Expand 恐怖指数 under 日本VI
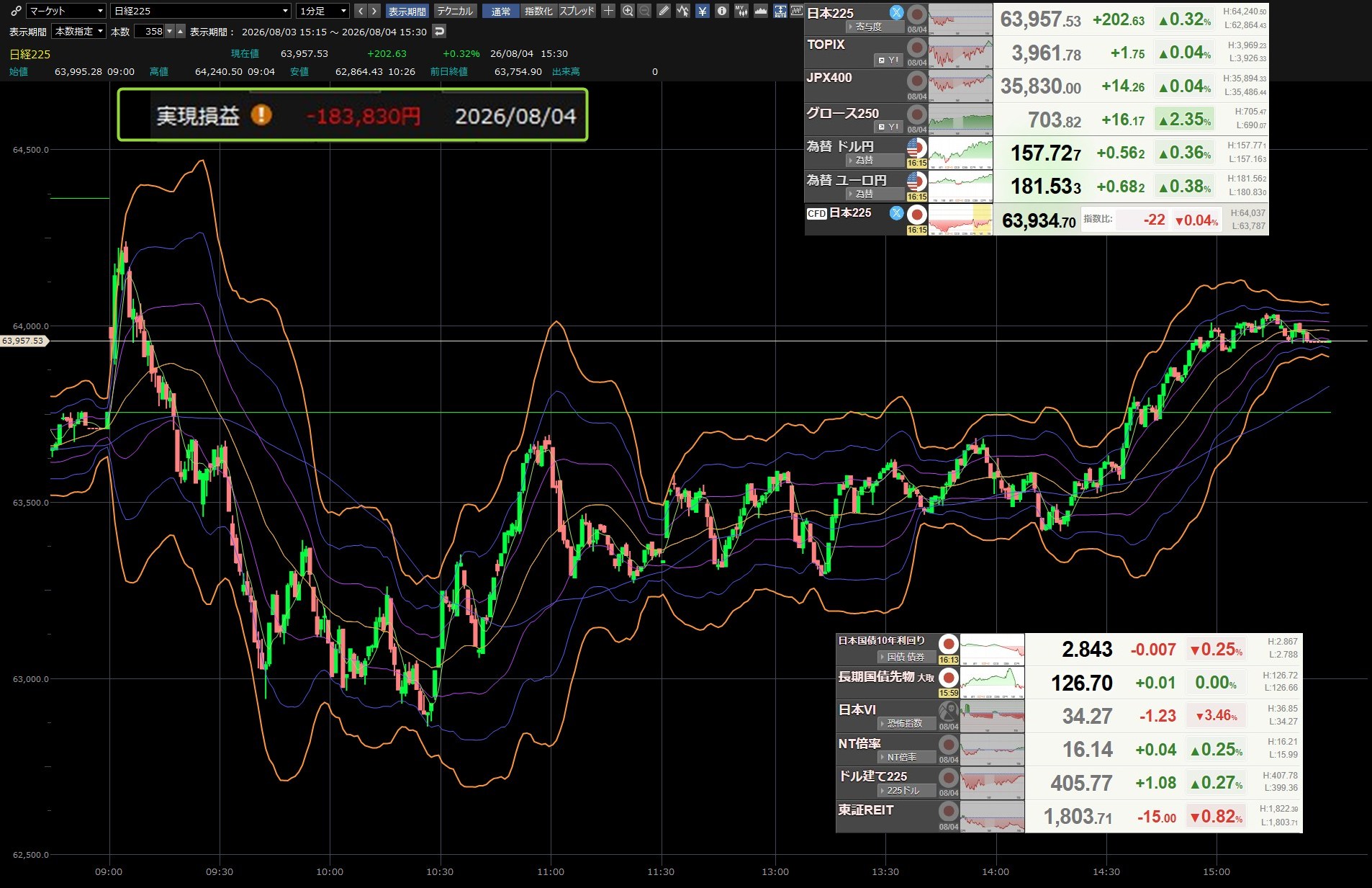1372x888 pixels. tap(906, 723)
